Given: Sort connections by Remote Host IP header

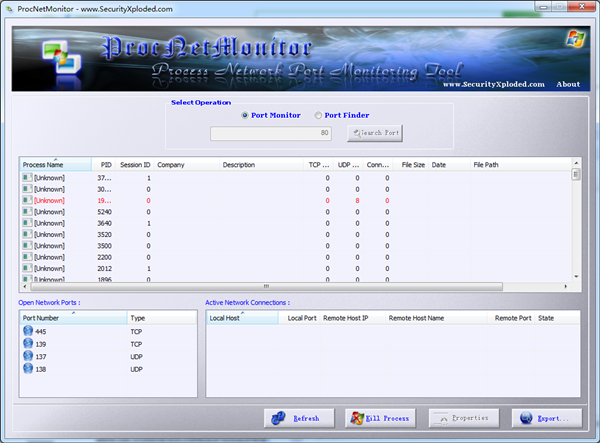Looking at the screenshot, I should click(353, 318).
